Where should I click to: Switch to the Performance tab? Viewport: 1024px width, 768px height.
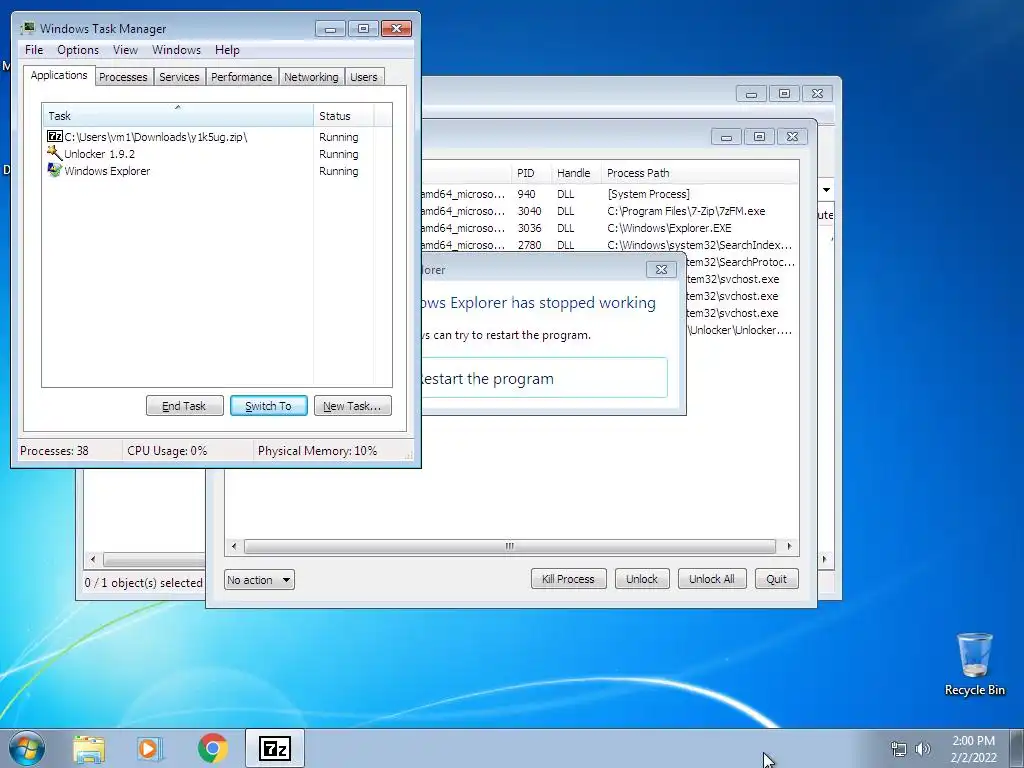tap(242, 77)
